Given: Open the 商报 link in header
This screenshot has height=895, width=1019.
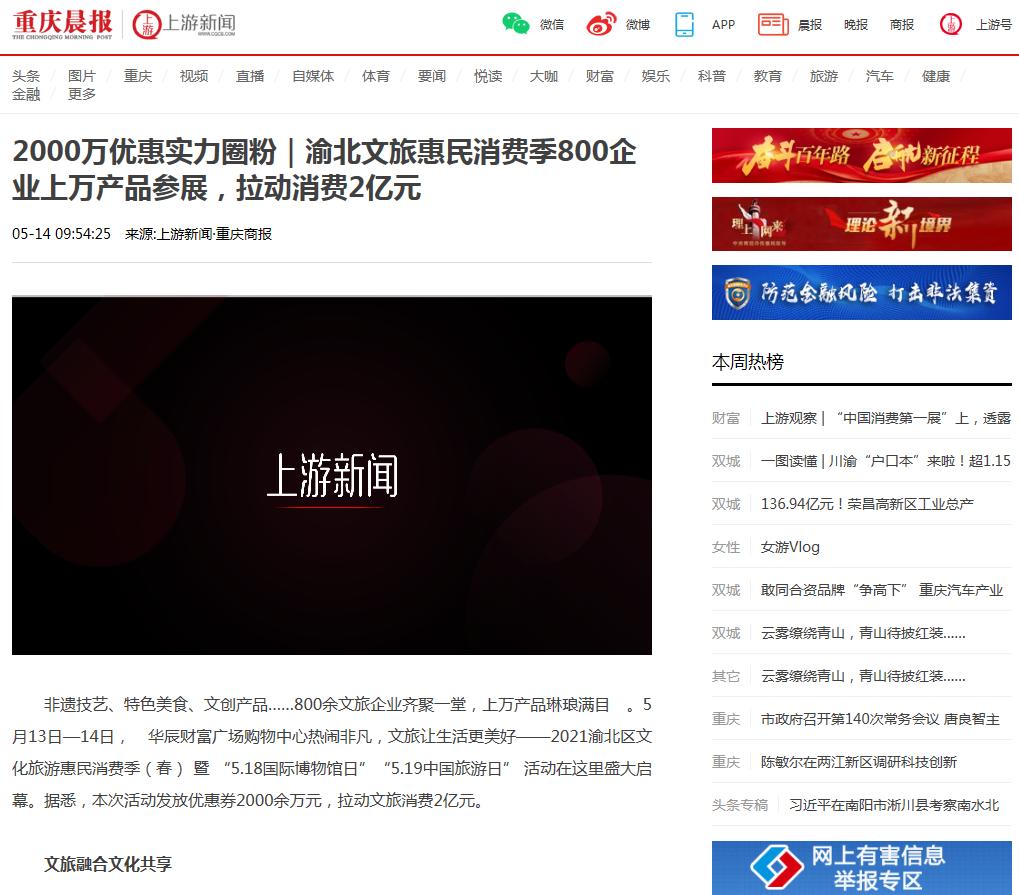Looking at the screenshot, I should [x=902, y=25].
